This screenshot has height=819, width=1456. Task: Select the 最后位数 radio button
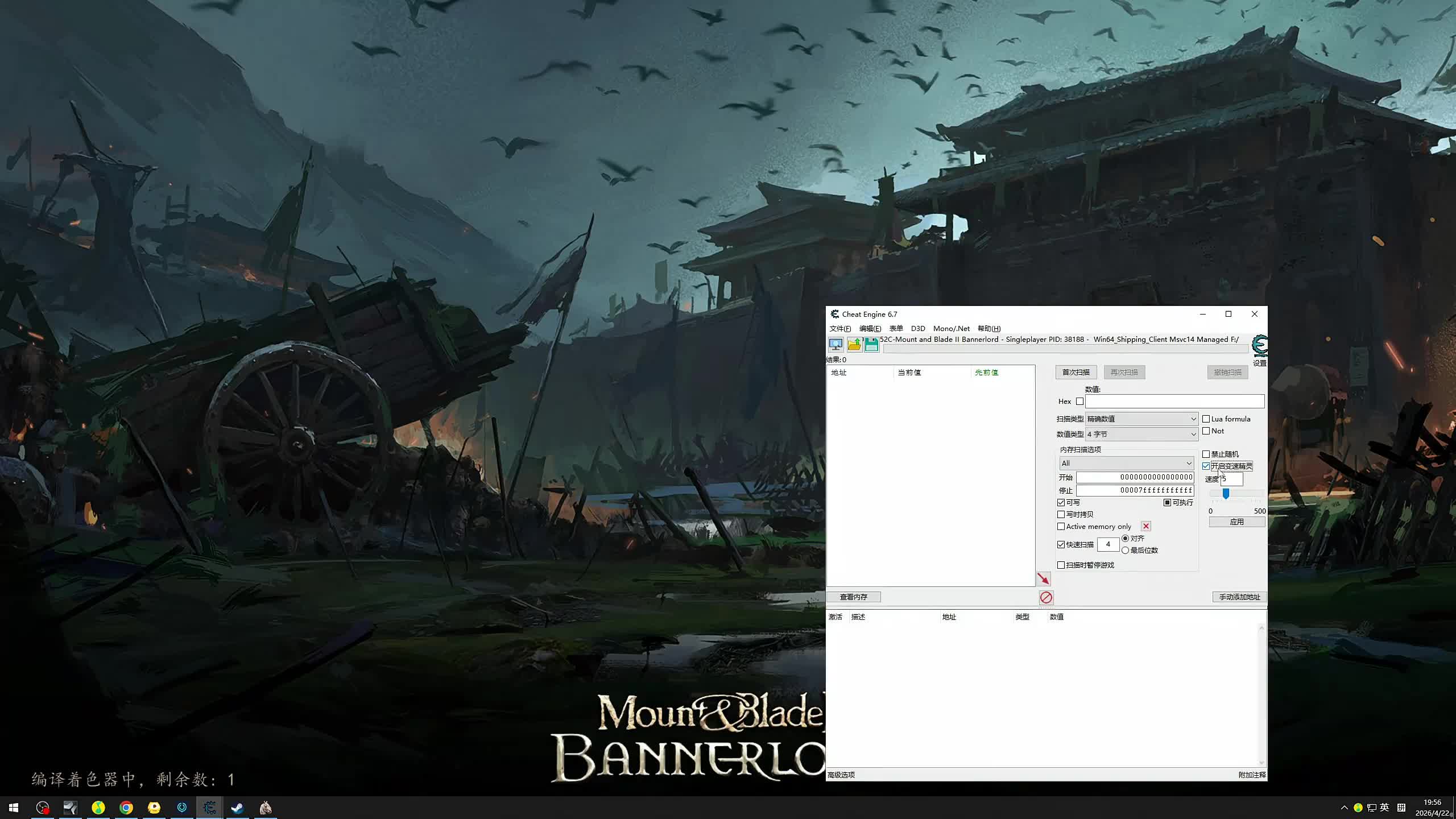[1125, 551]
